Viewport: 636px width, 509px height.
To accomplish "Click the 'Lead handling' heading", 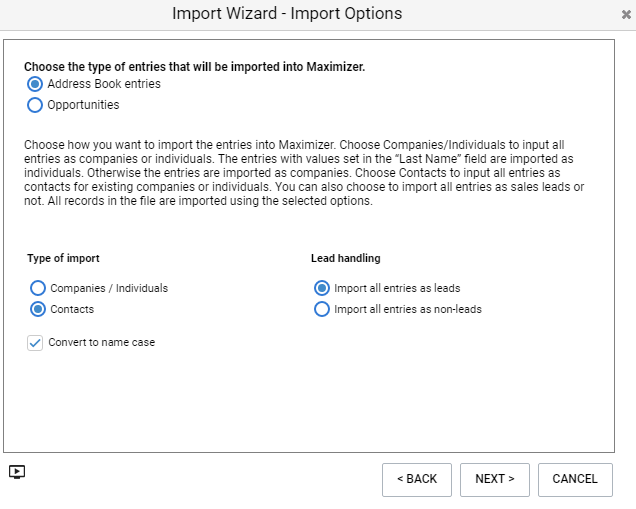I will click(346, 258).
